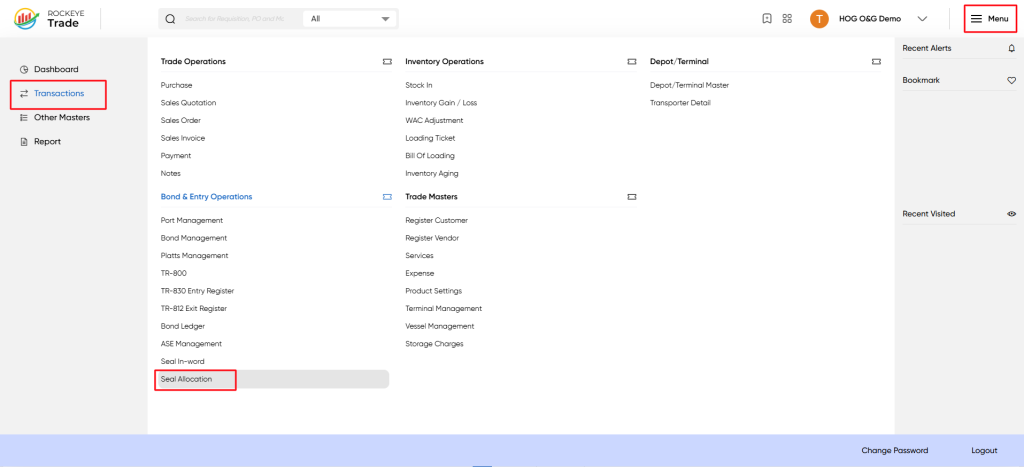Click the Transactions arrows icon
Screen dimensions: 1024x467
(x=24, y=93)
